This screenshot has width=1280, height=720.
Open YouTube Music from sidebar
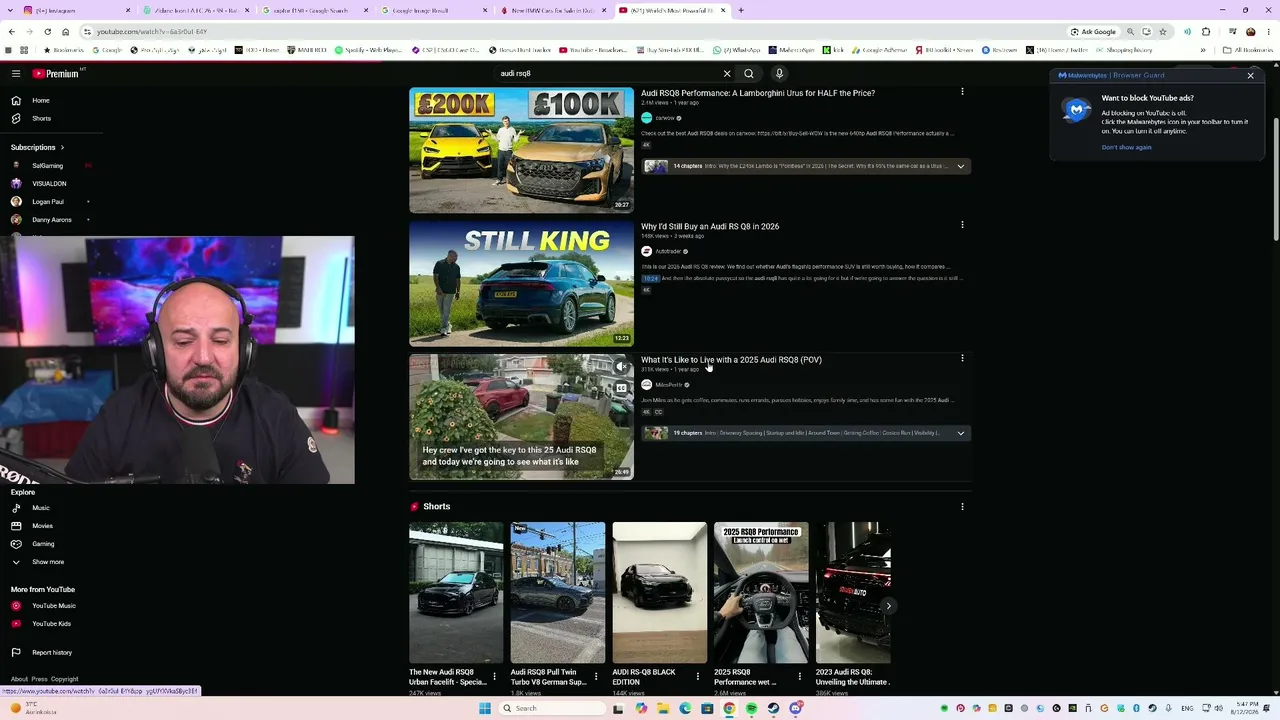pos(53,606)
